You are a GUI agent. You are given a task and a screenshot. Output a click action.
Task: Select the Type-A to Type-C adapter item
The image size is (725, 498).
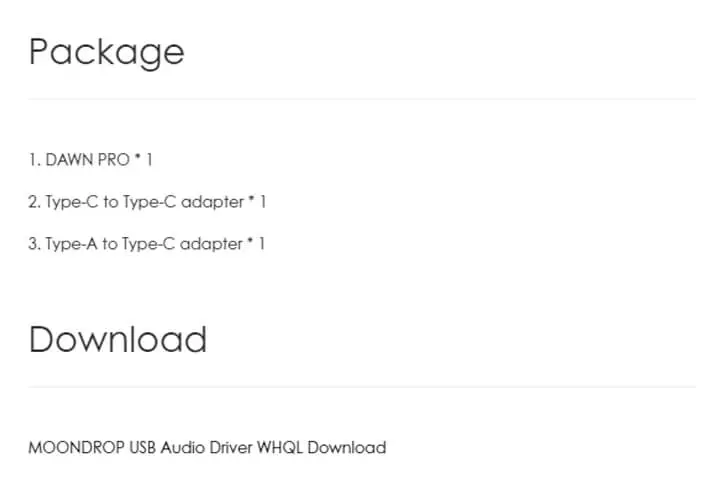147,244
